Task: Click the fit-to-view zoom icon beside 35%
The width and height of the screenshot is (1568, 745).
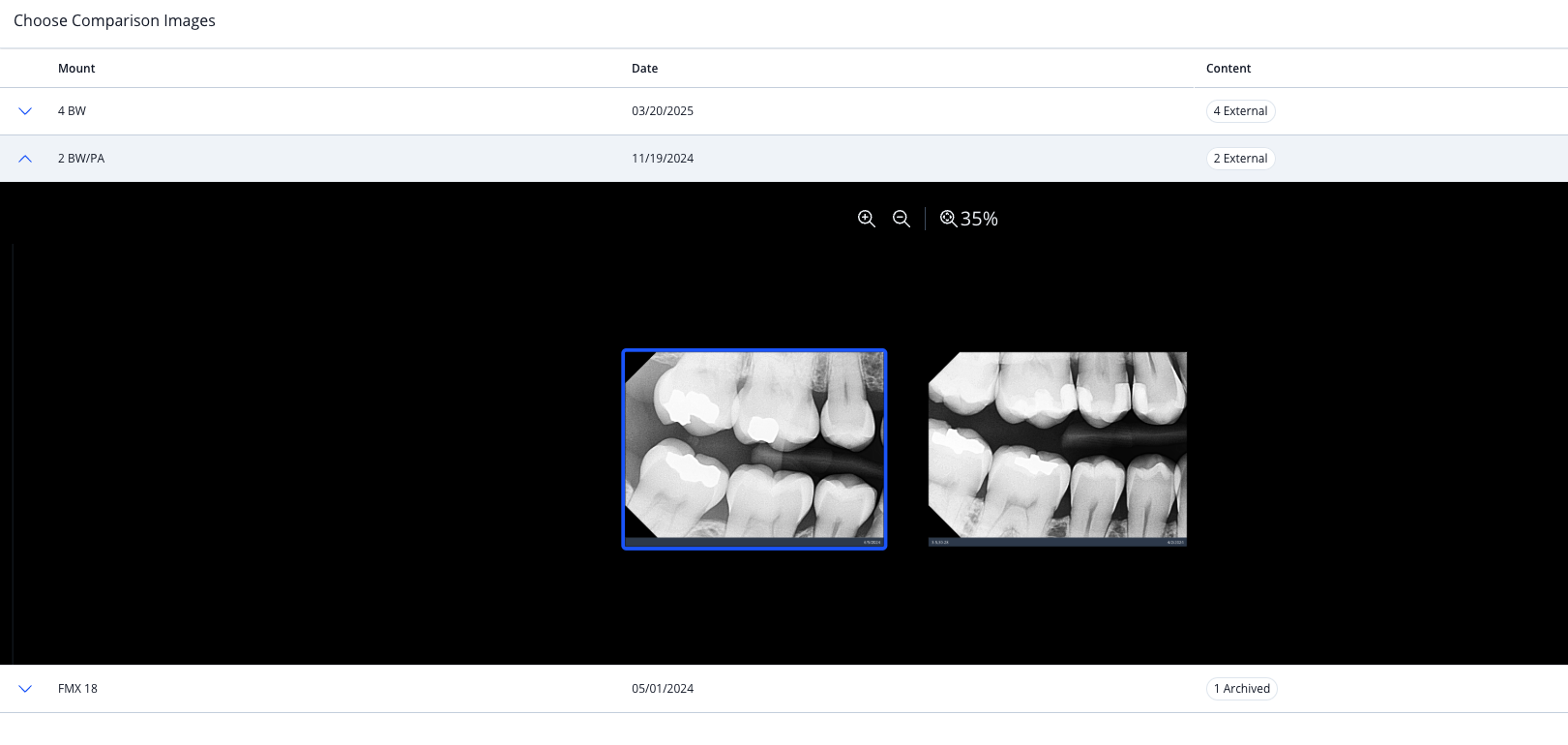Action: pyautogui.click(x=949, y=219)
